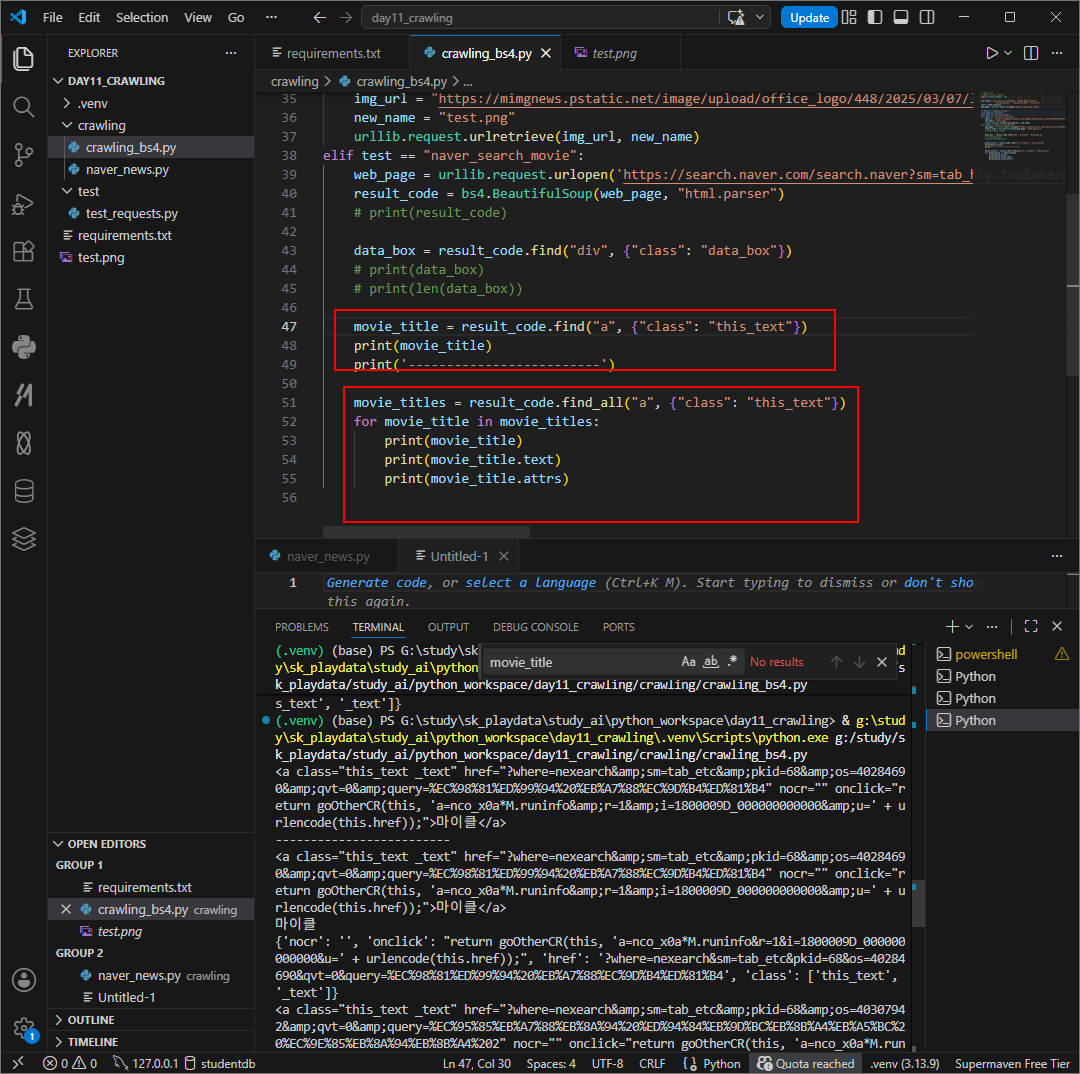Toggle Match Case in terminal find

click(x=688, y=662)
